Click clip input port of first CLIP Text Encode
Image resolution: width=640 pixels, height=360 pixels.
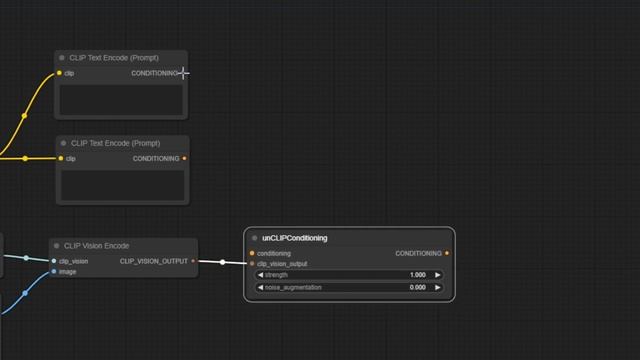tap(59, 73)
